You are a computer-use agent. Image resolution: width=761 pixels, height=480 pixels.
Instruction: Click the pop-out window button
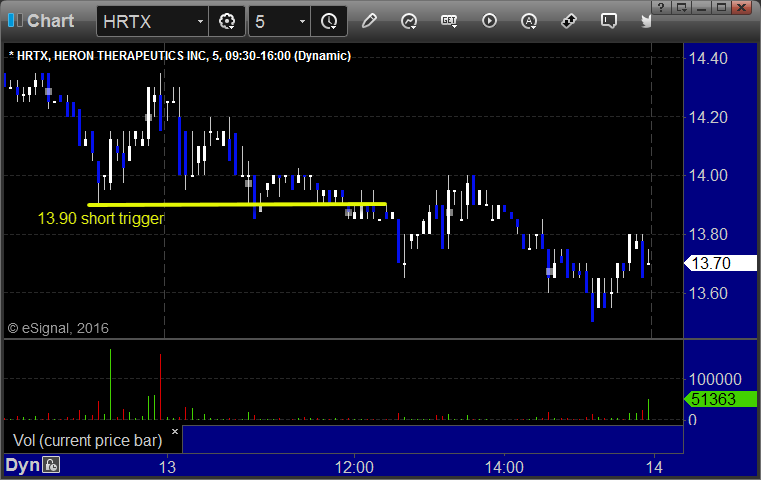point(681,7)
